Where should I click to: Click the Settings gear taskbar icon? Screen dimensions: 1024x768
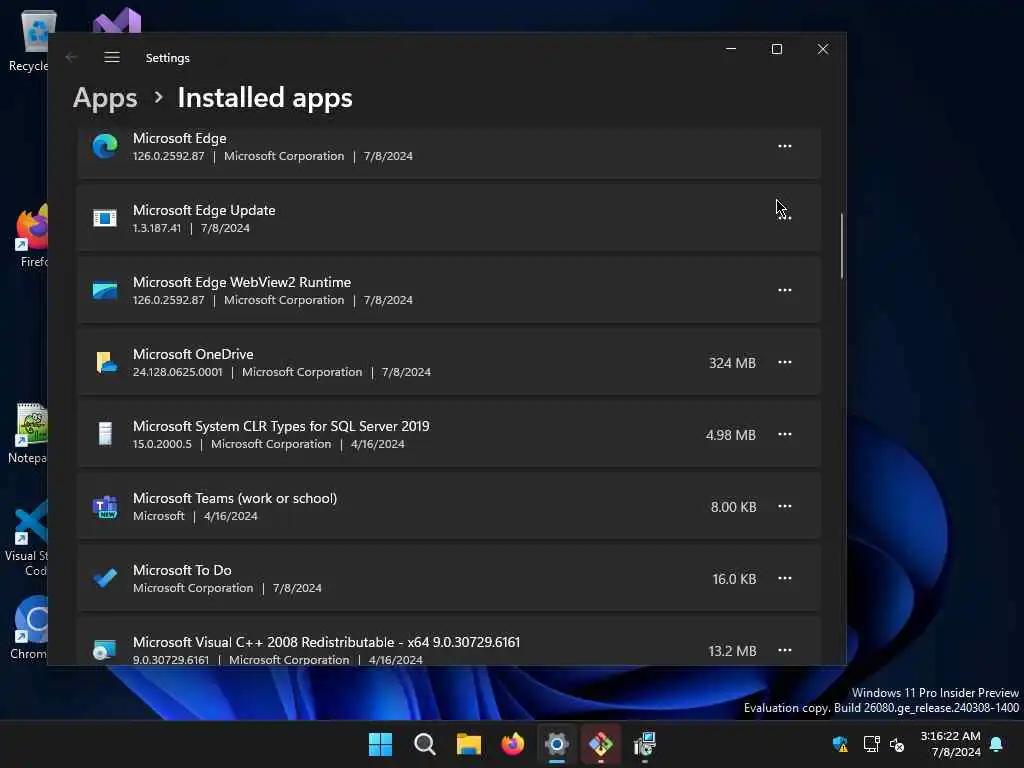click(x=556, y=744)
